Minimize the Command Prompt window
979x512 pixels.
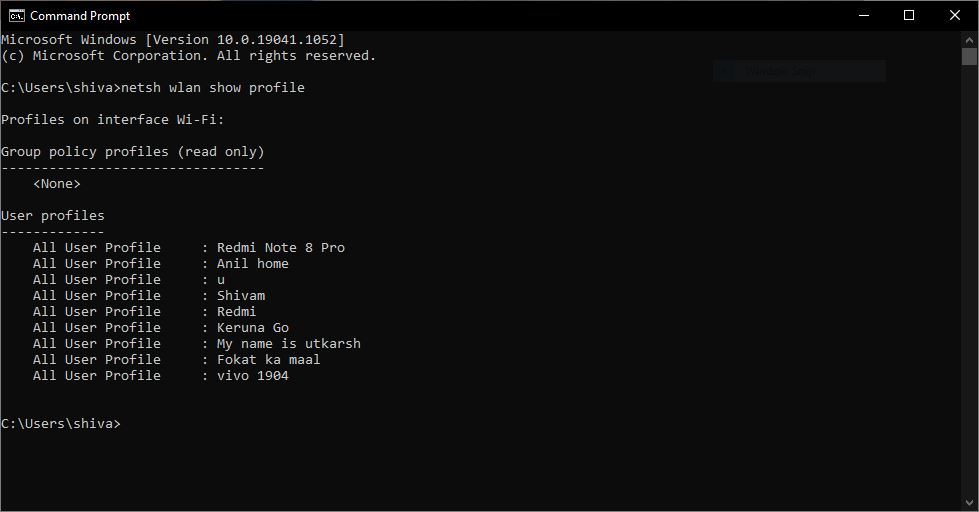click(x=864, y=16)
